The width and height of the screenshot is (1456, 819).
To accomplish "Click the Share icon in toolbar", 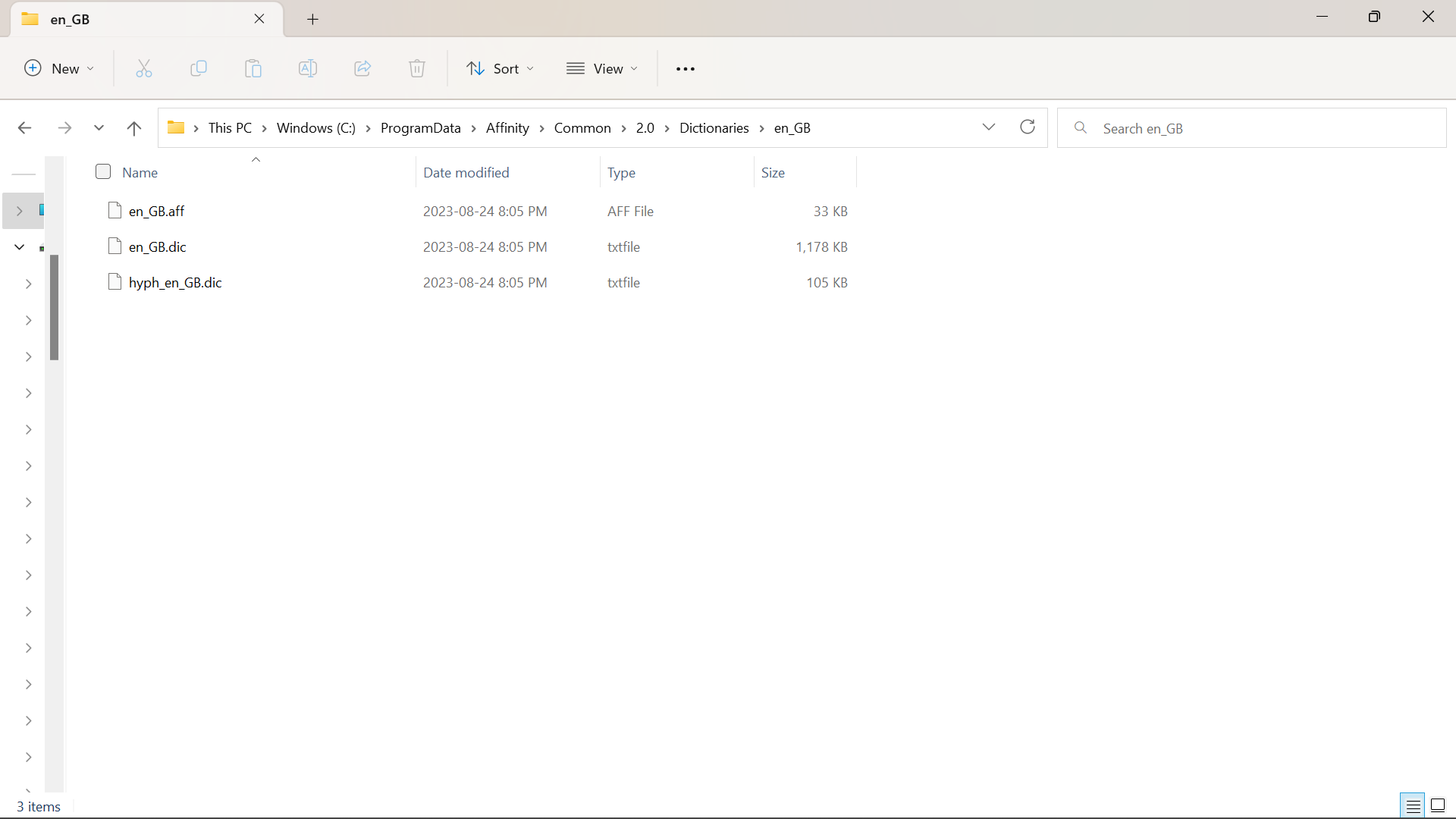I will (x=362, y=69).
